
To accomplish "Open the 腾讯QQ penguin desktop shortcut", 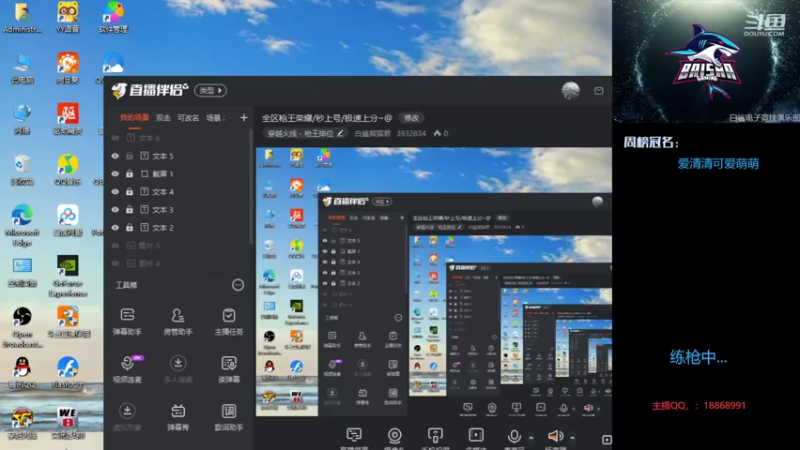I will point(22,373).
